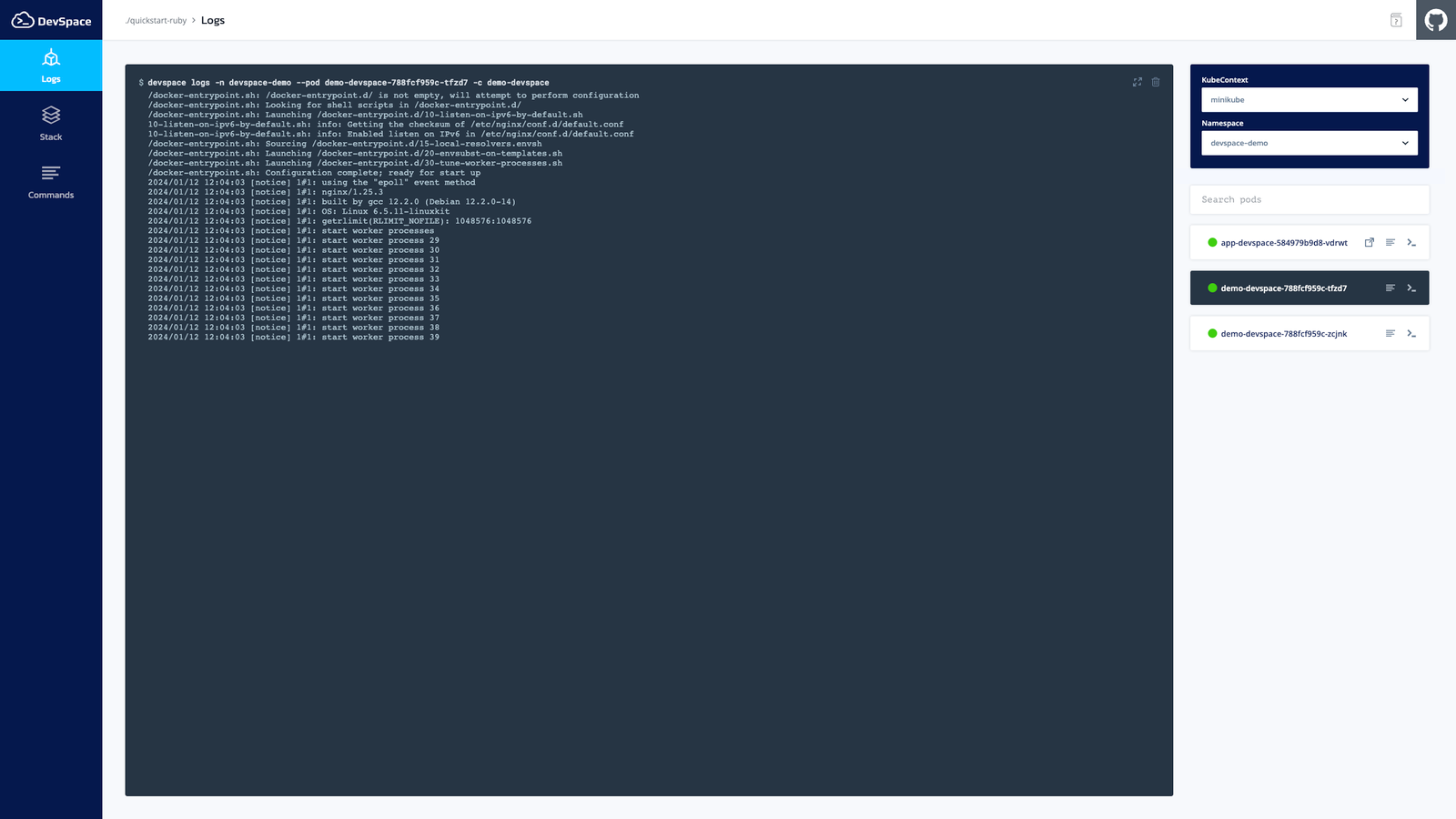This screenshot has height=819, width=1456.
Task: Open the GitHub repository link
Action: point(1436,19)
